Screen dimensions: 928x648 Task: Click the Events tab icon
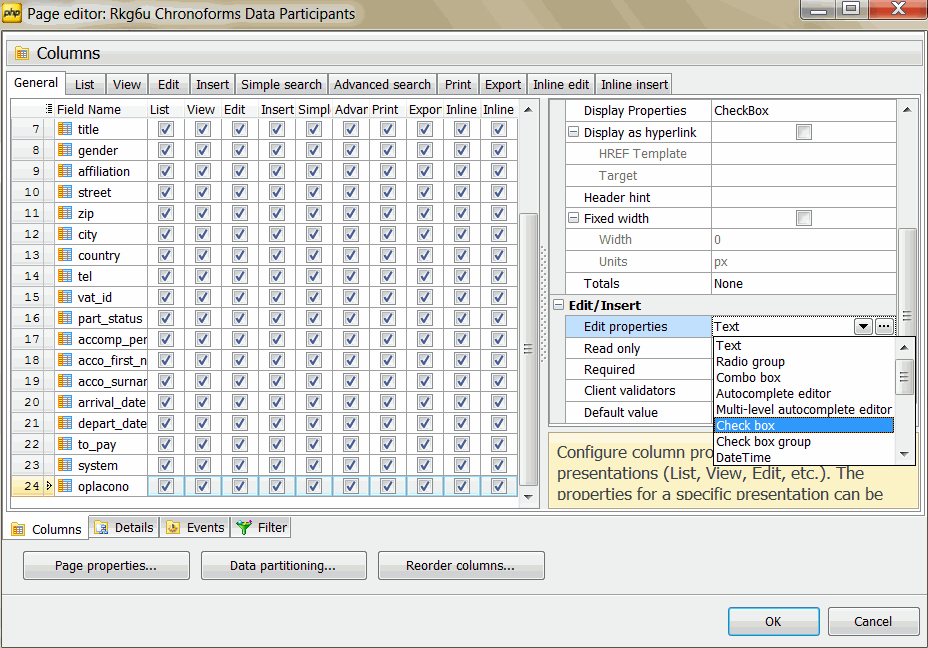pos(173,527)
